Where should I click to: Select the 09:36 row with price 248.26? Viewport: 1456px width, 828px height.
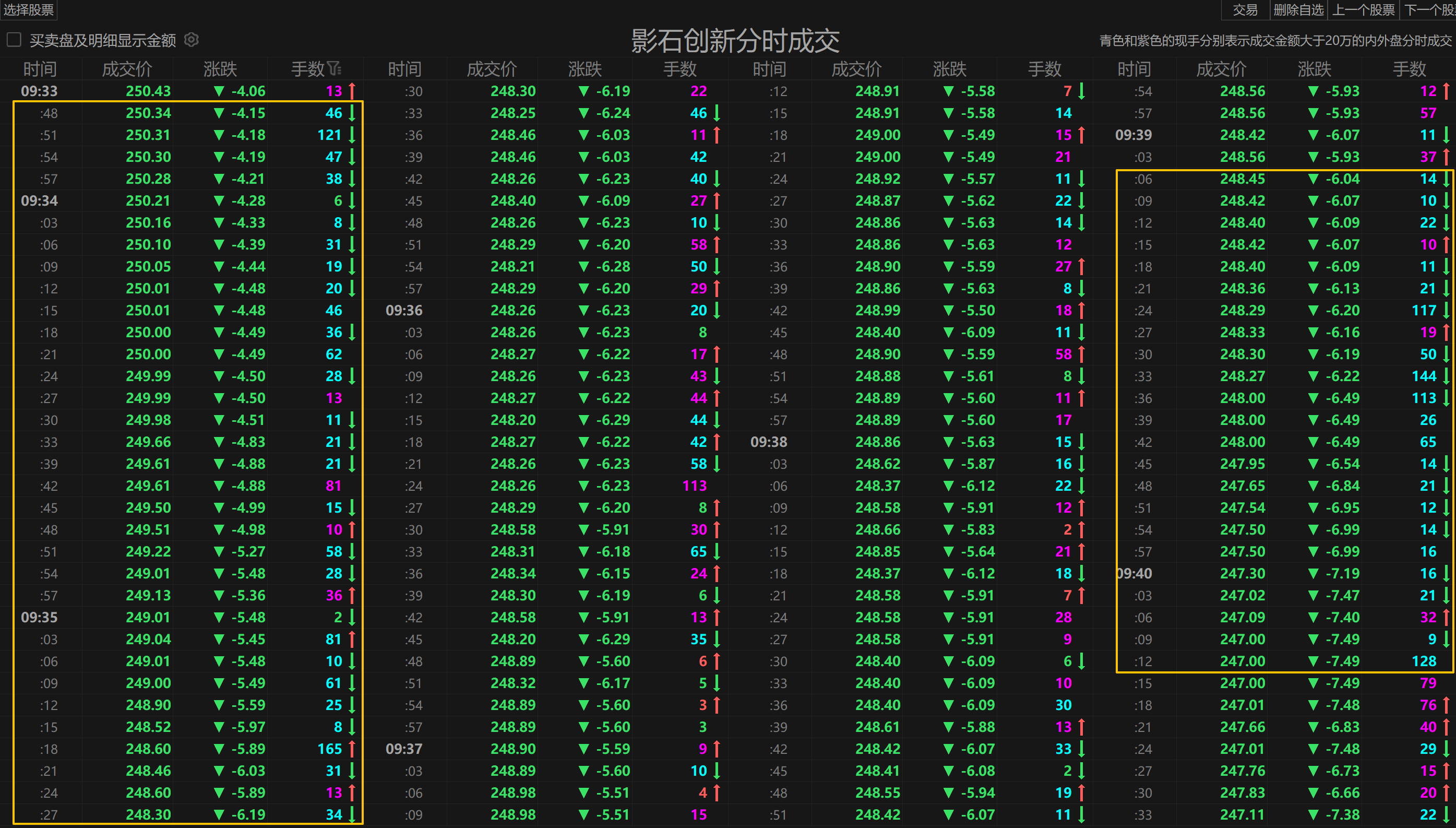(512, 311)
